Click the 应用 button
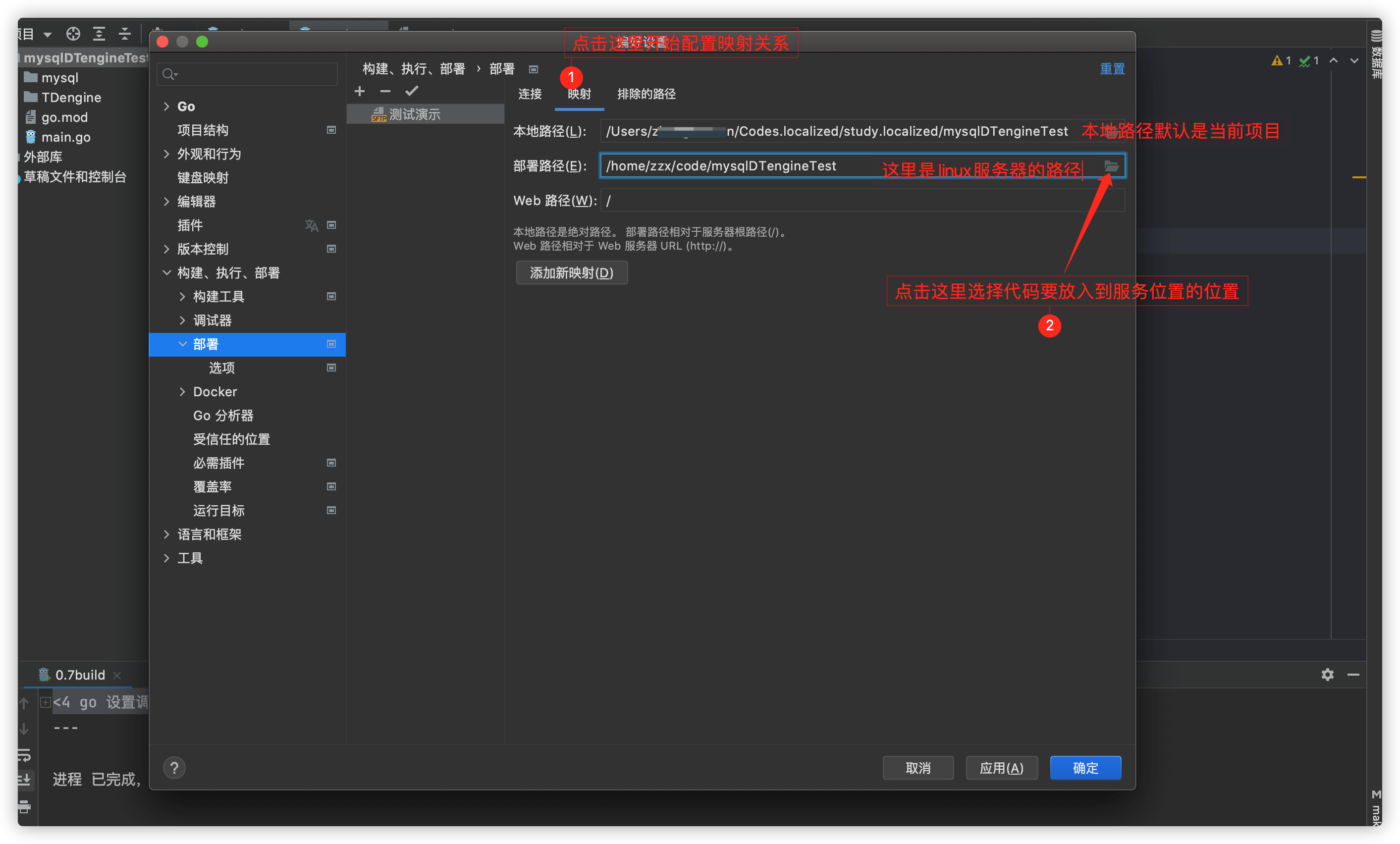 (x=1001, y=768)
